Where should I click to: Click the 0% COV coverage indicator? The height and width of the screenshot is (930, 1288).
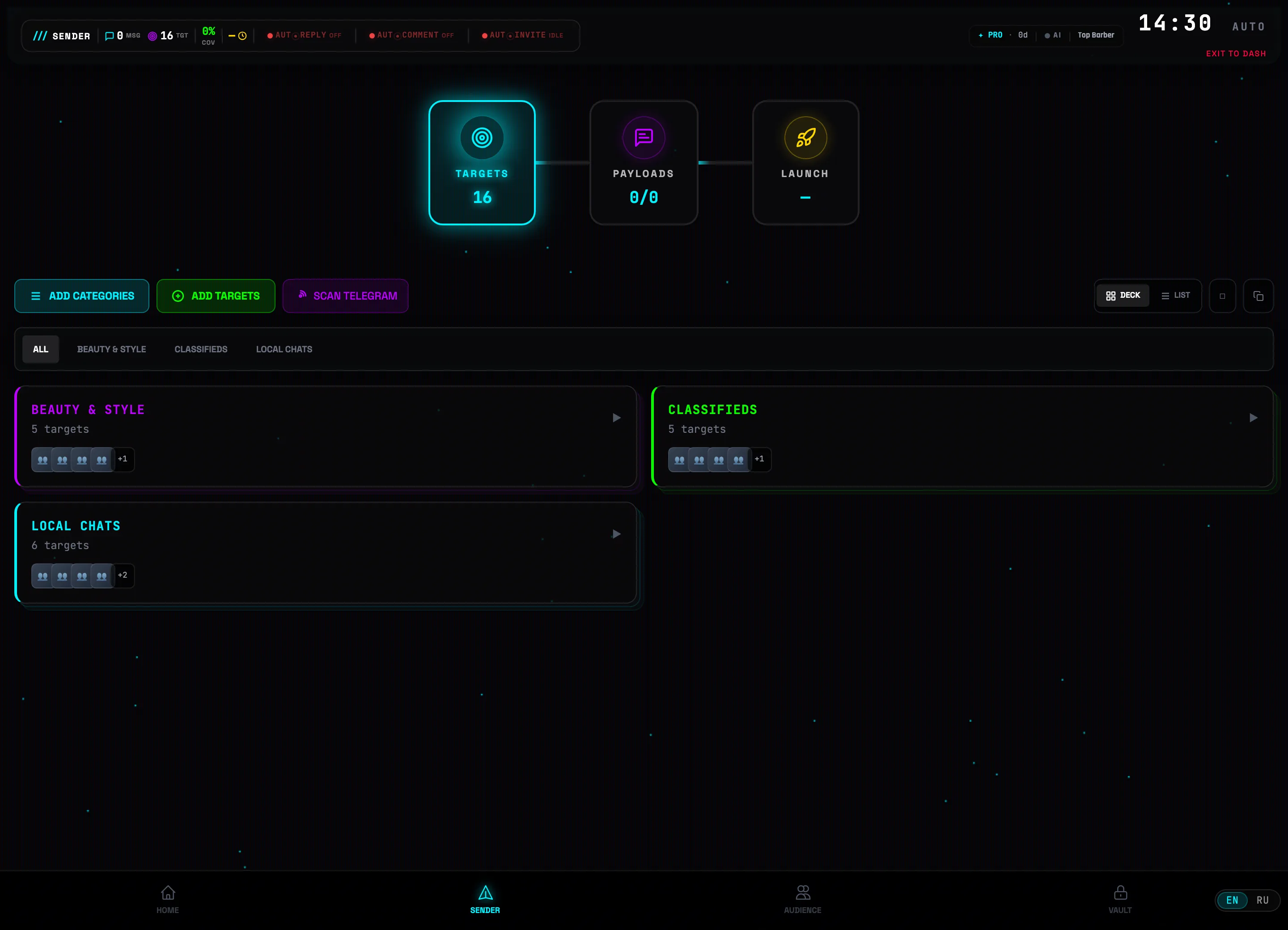tap(208, 36)
